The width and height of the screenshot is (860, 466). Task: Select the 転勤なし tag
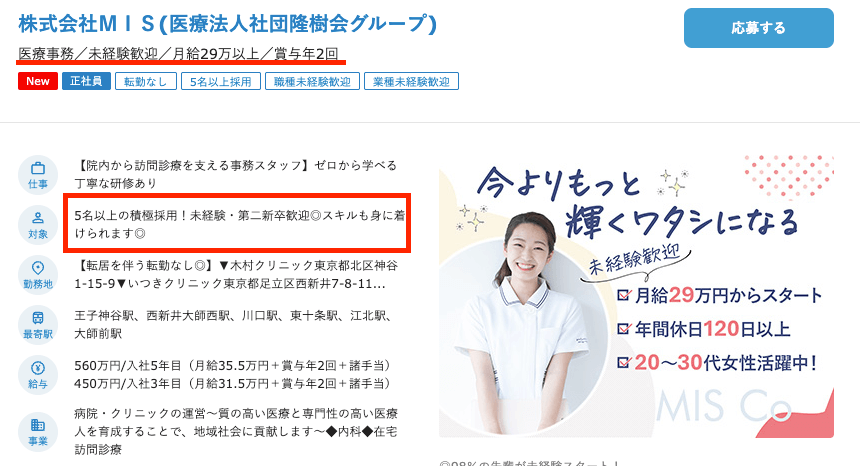(145, 81)
